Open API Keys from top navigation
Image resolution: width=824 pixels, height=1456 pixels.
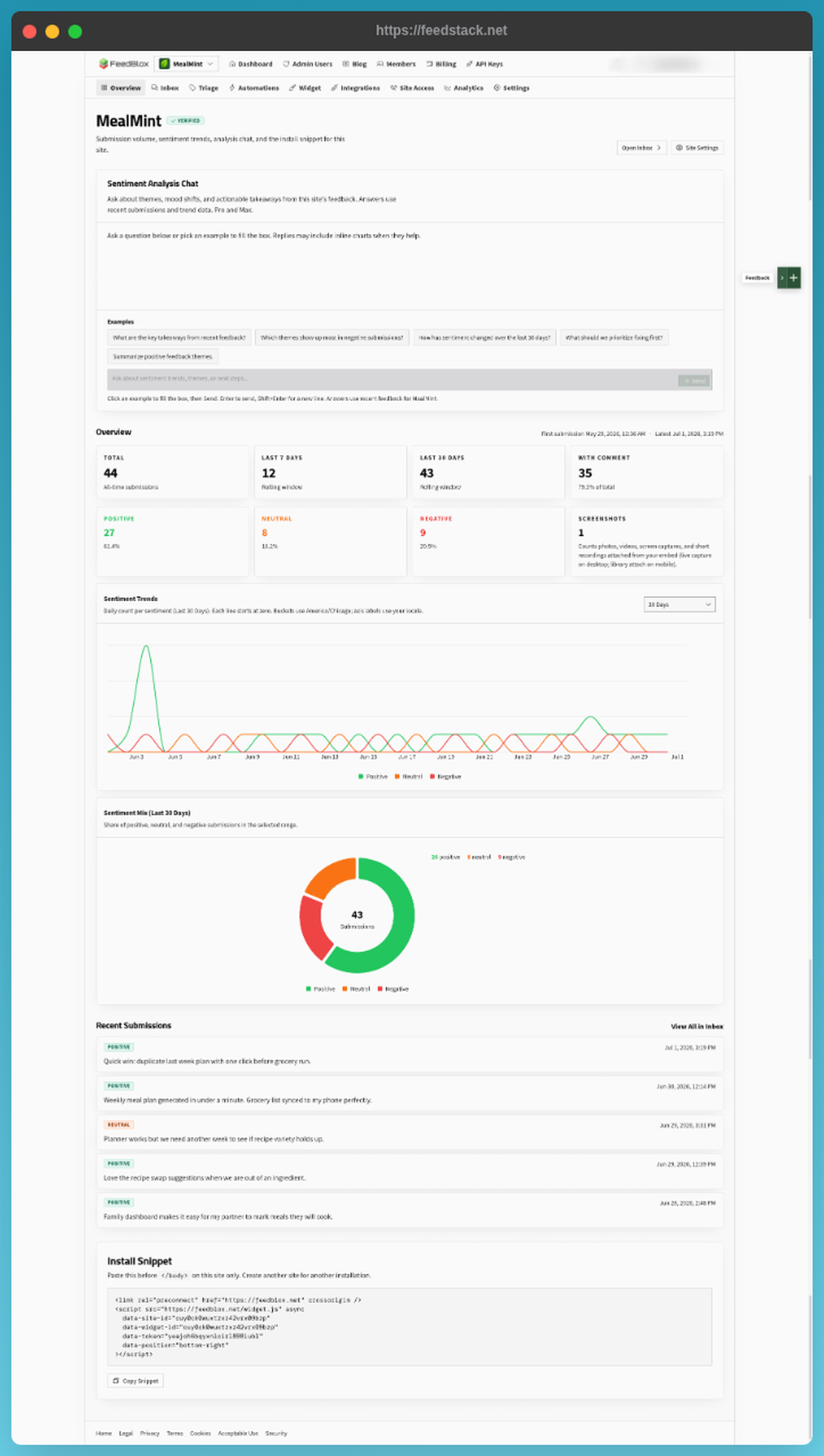pyautogui.click(x=485, y=63)
